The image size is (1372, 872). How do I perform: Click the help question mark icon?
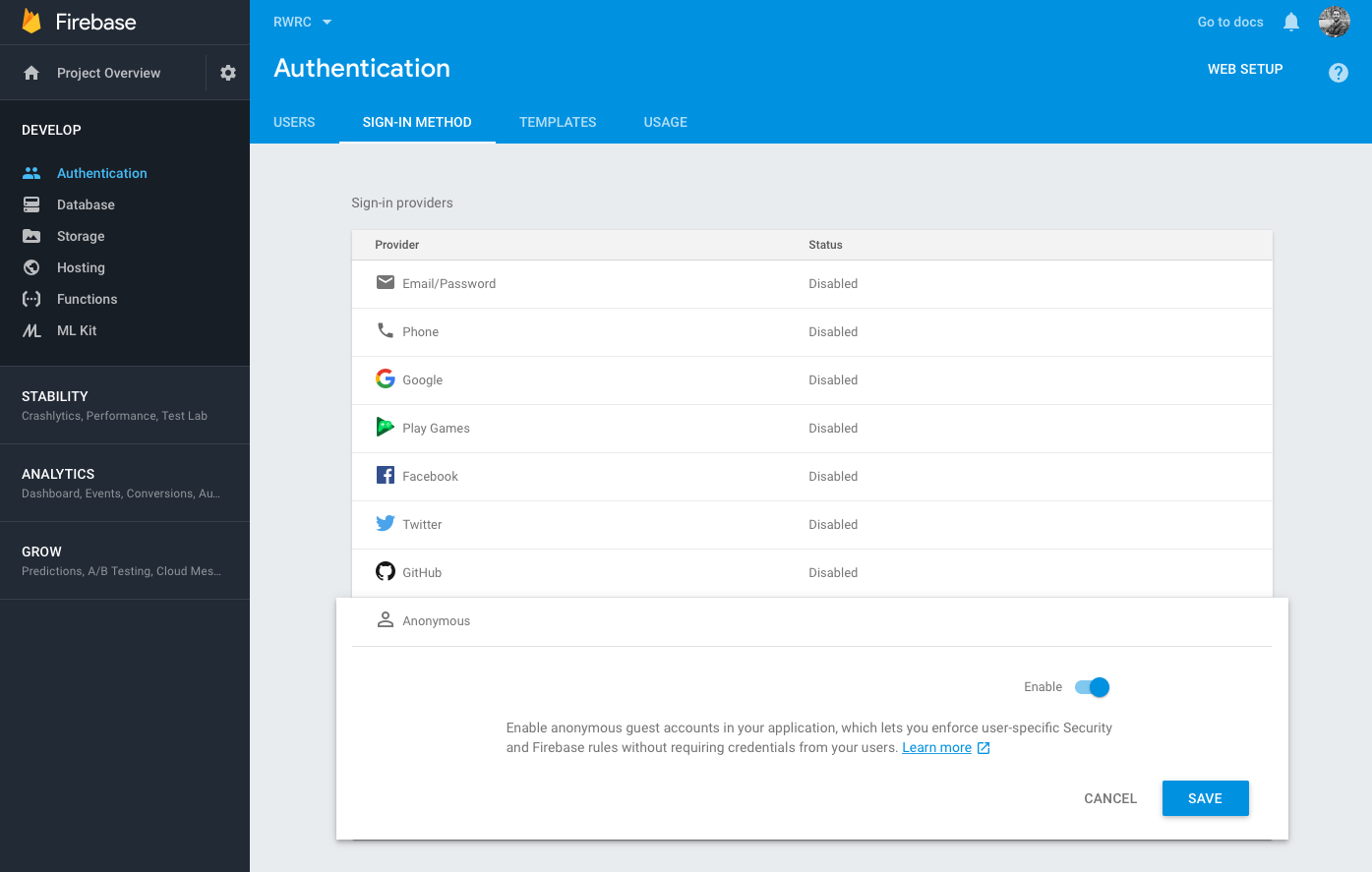(x=1339, y=73)
